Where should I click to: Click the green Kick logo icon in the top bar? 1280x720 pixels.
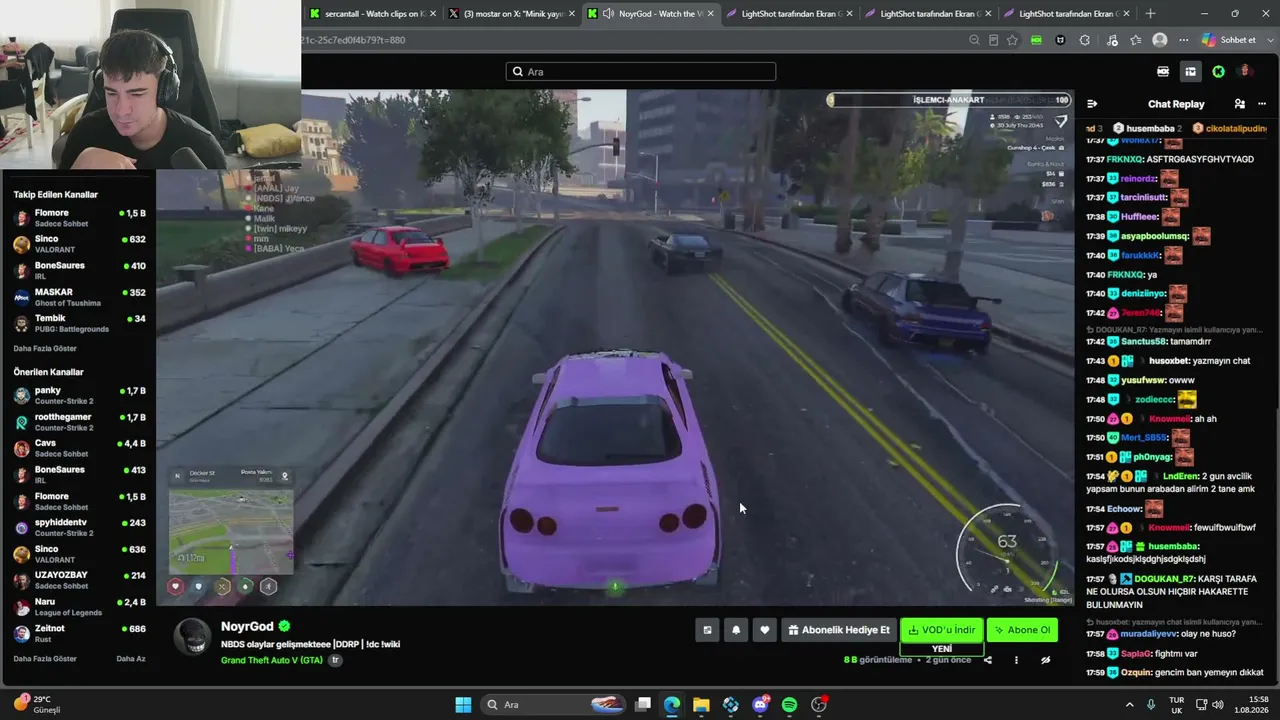click(x=1218, y=72)
